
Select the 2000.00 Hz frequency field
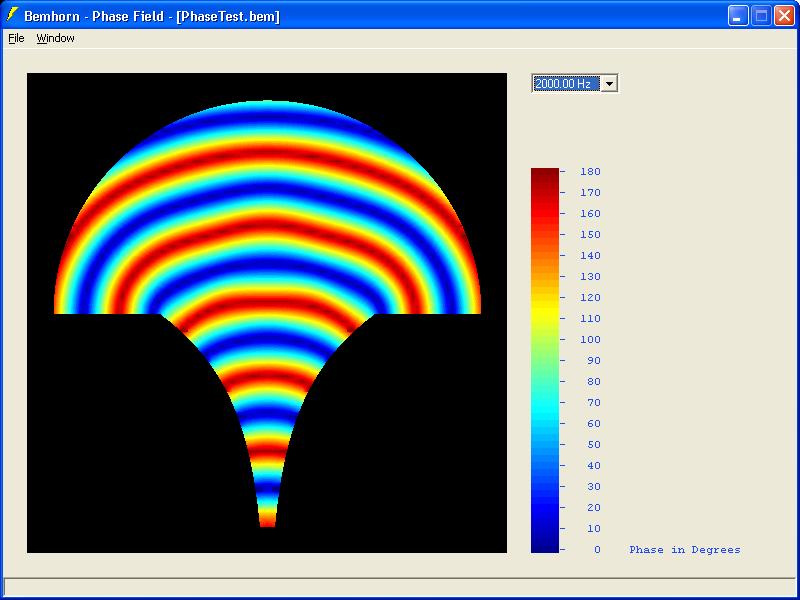coord(566,83)
